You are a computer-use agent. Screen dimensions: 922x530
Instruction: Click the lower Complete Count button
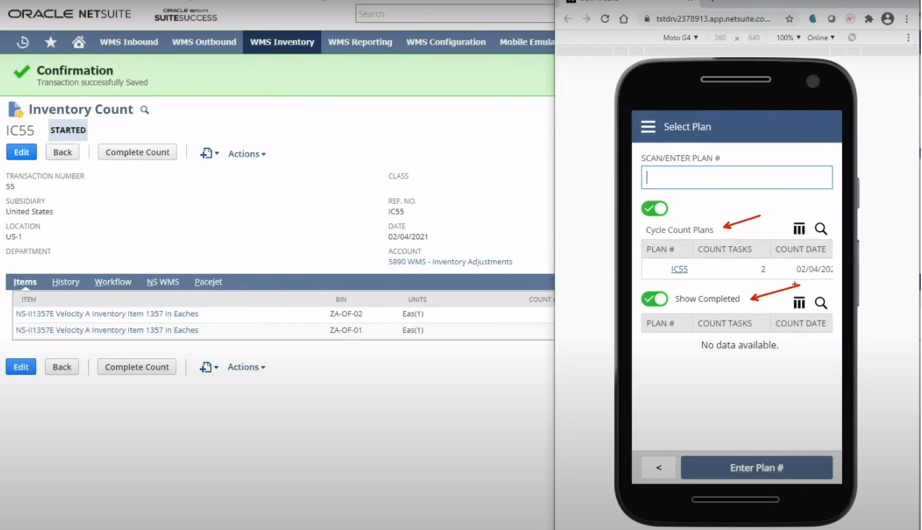click(x=136, y=366)
